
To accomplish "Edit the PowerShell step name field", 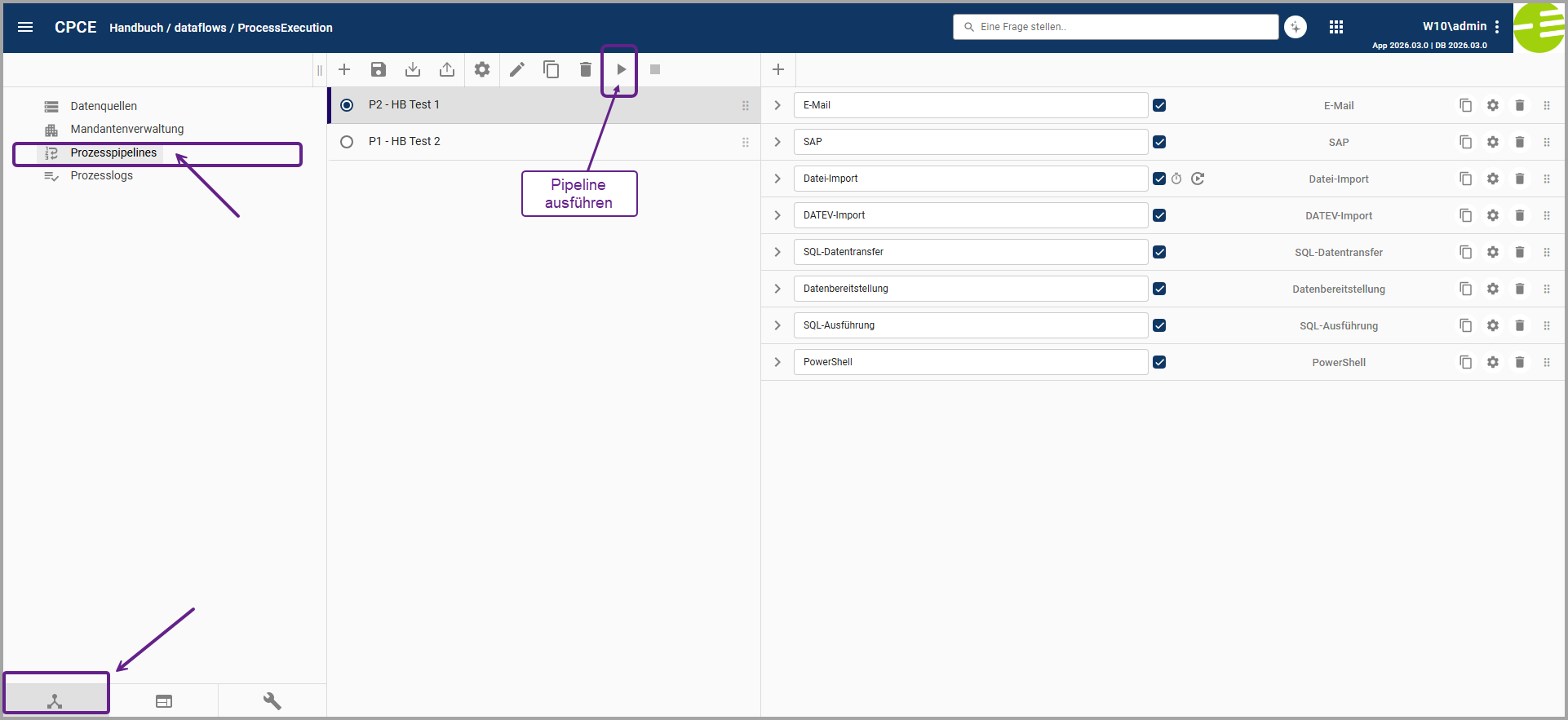I will (971, 362).
